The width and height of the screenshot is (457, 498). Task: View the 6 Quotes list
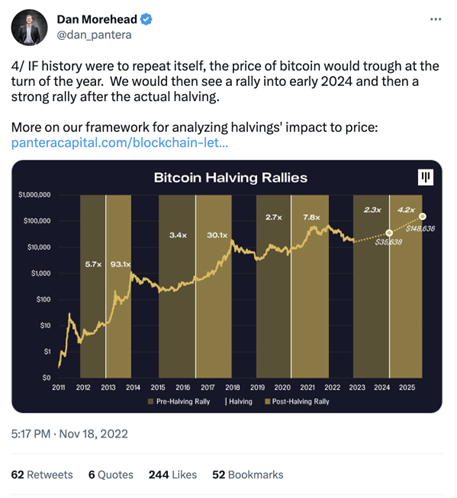[111, 475]
